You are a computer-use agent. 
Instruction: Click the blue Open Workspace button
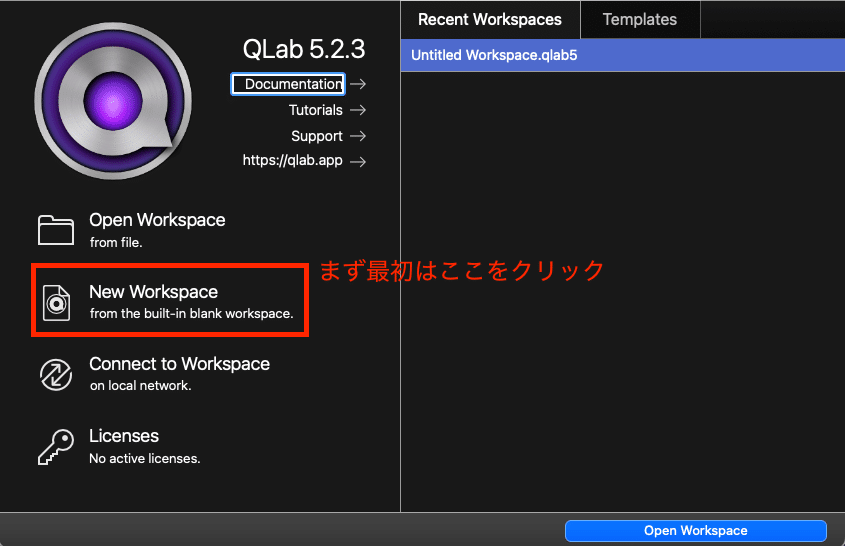[696, 531]
